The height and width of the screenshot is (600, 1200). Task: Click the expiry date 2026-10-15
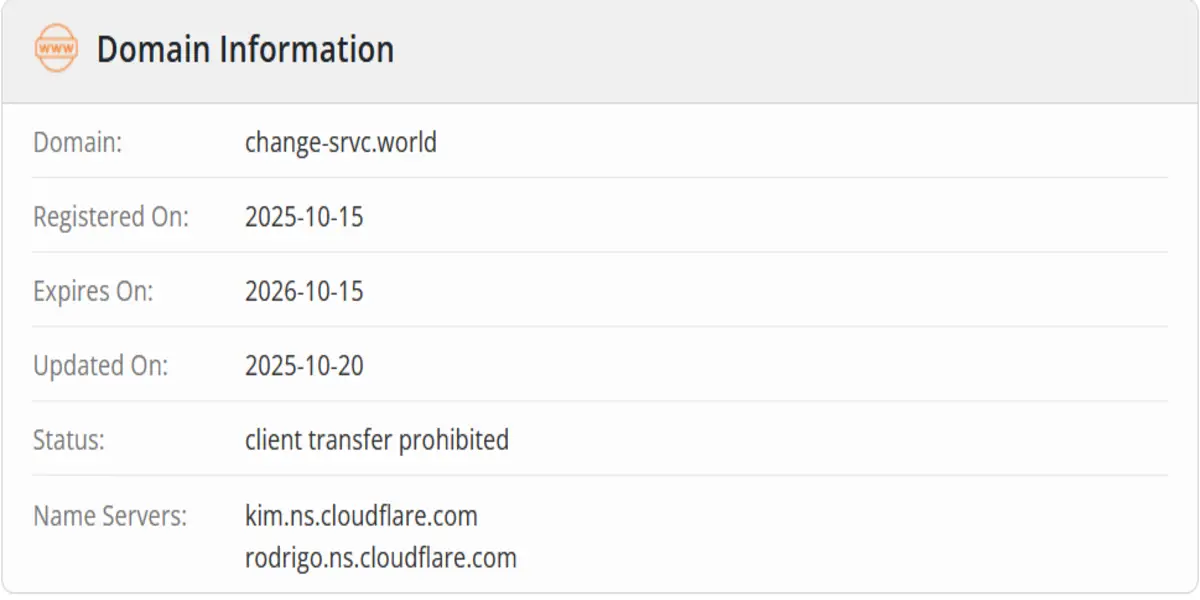click(x=304, y=291)
